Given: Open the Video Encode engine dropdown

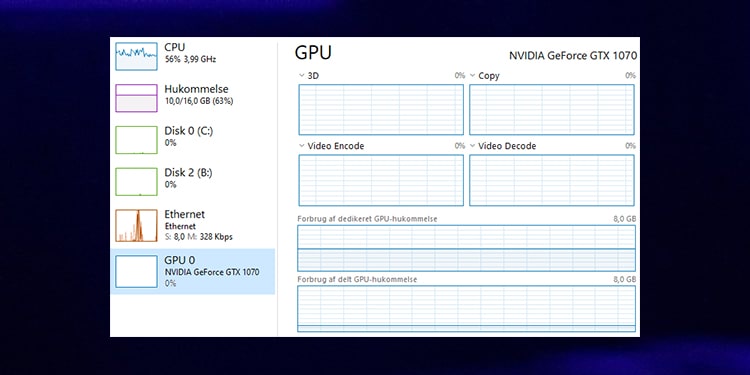Looking at the screenshot, I should tap(302, 146).
